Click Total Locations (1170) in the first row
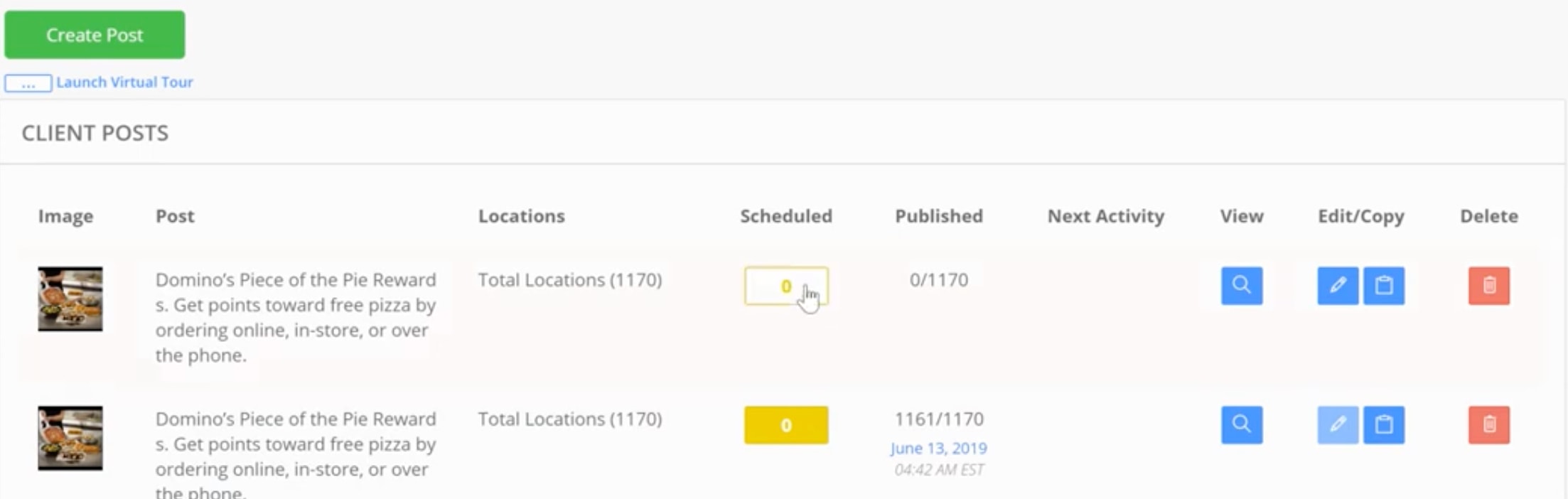Screen dimensions: 1568x499 coord(570,280)
